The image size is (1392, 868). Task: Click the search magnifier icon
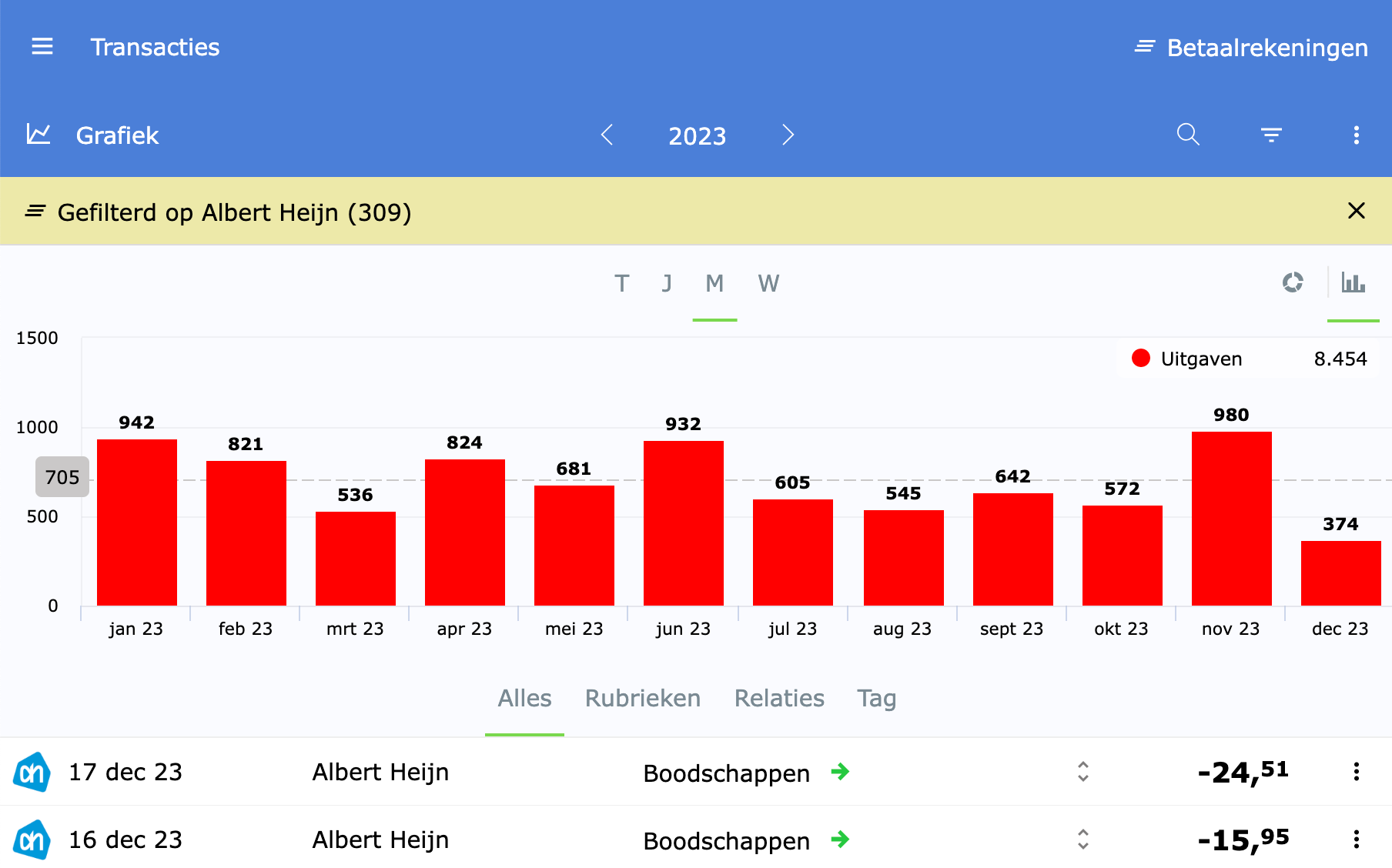1188,135
